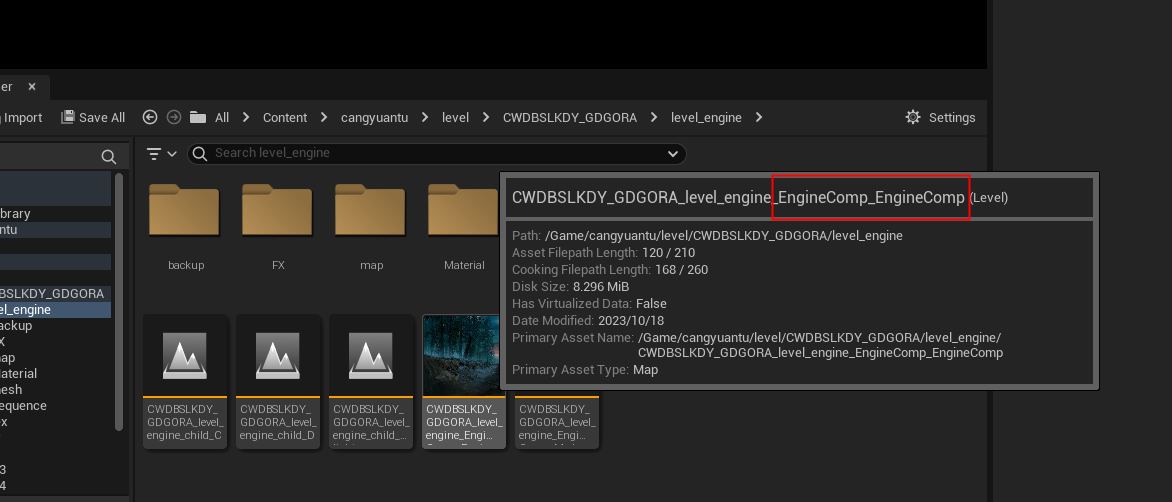
Task: Open the Material folder icon
Action: coord(463,213)
